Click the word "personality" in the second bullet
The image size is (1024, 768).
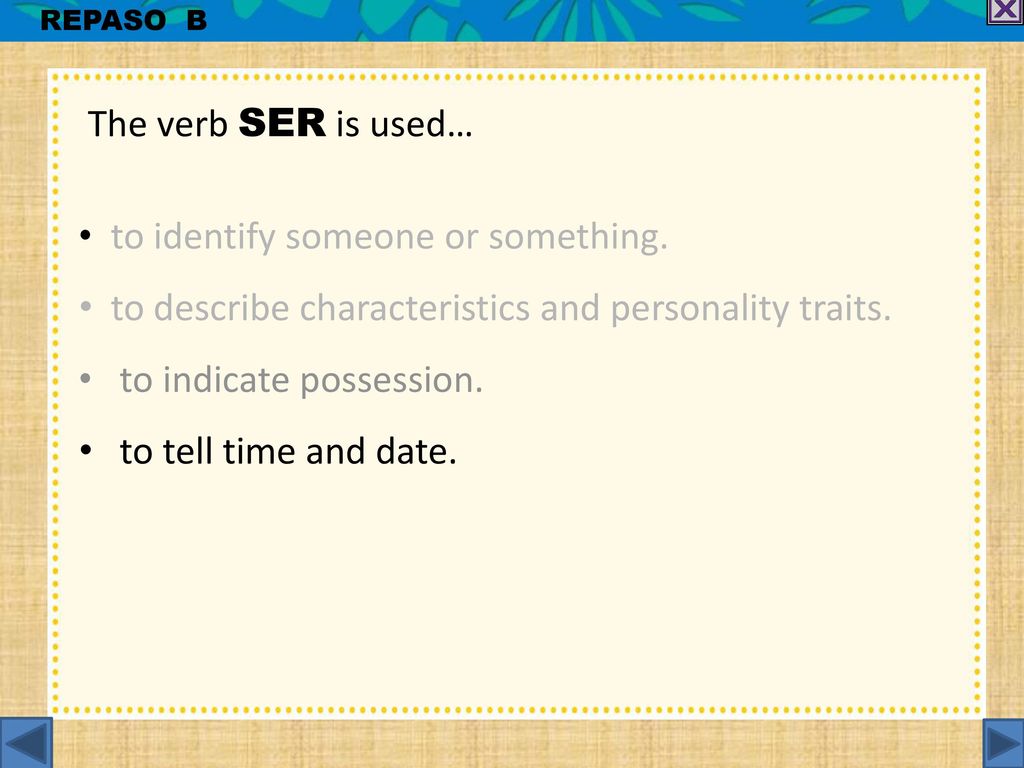click(699, 310)
